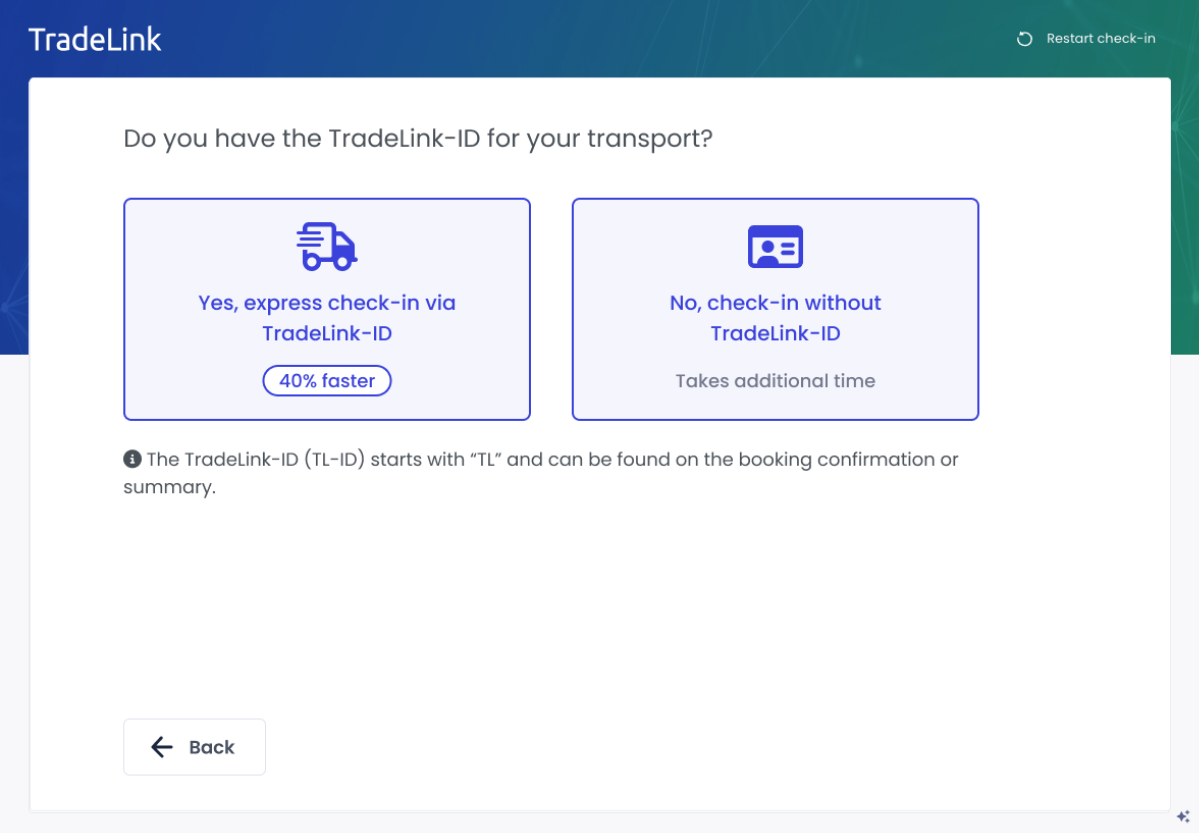Image resolution: width=1199 pixels, height=833 pixels.
Task: Choose "Yes, express check-in via TradeLink-ID" label
Action: click(327, 303)
